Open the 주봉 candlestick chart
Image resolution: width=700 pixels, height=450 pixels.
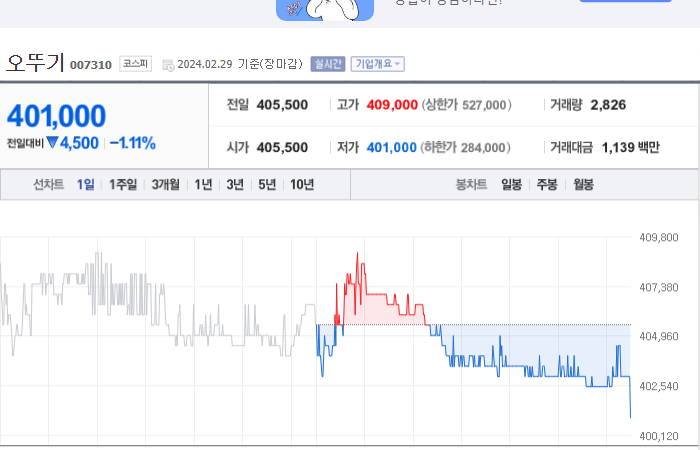click(x=547, y=184)
